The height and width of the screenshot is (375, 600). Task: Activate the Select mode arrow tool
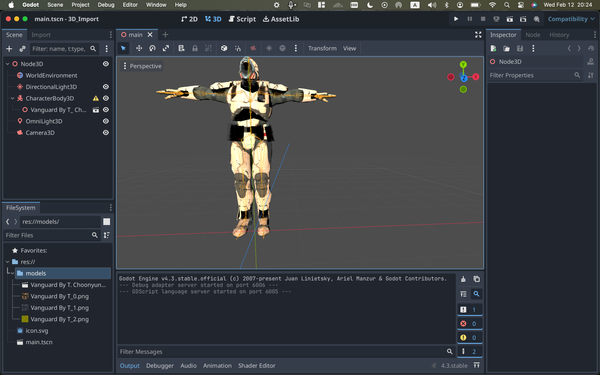123,48
